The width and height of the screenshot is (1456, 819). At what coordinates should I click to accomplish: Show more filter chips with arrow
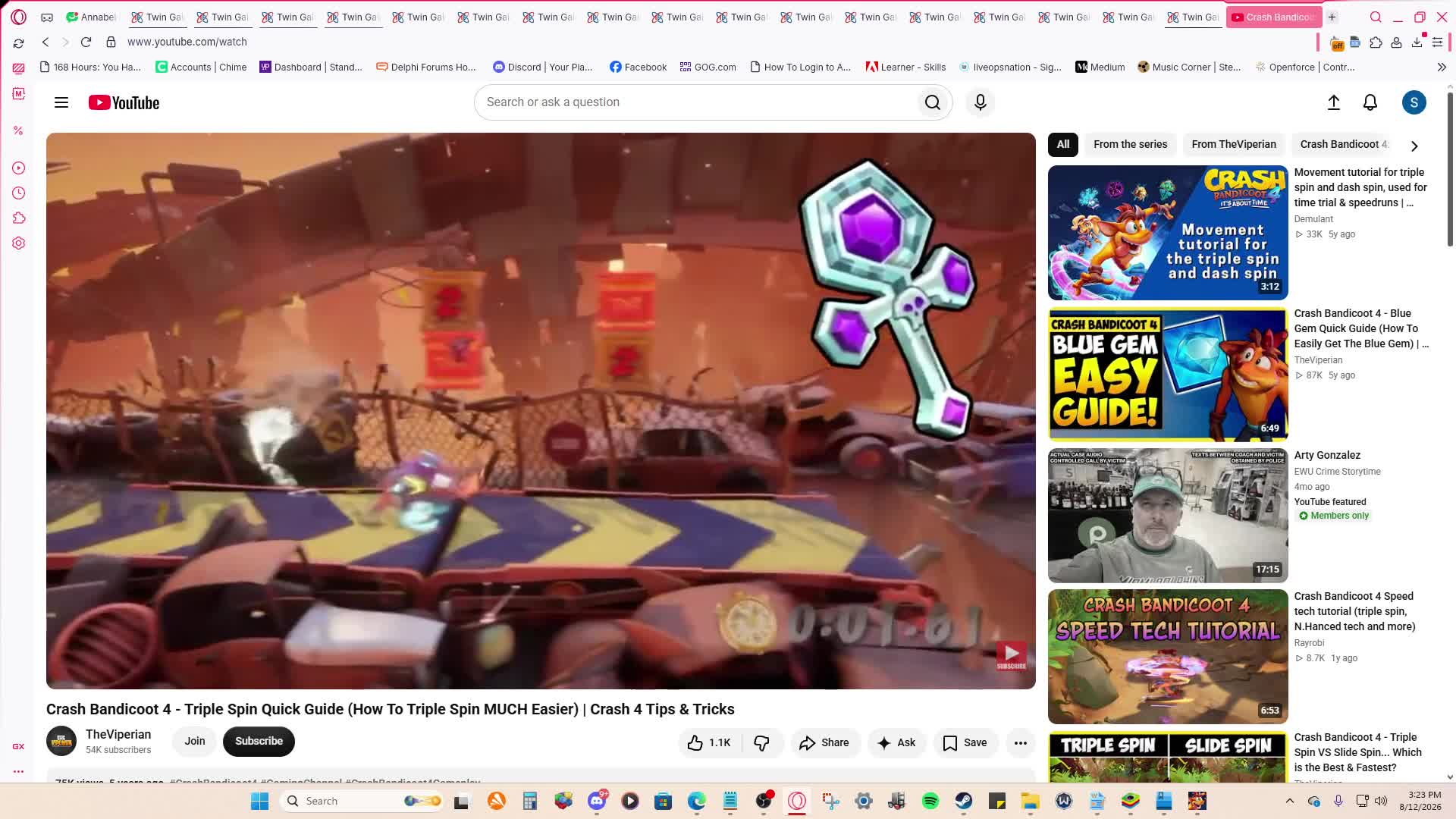[x=1414, y=146]
